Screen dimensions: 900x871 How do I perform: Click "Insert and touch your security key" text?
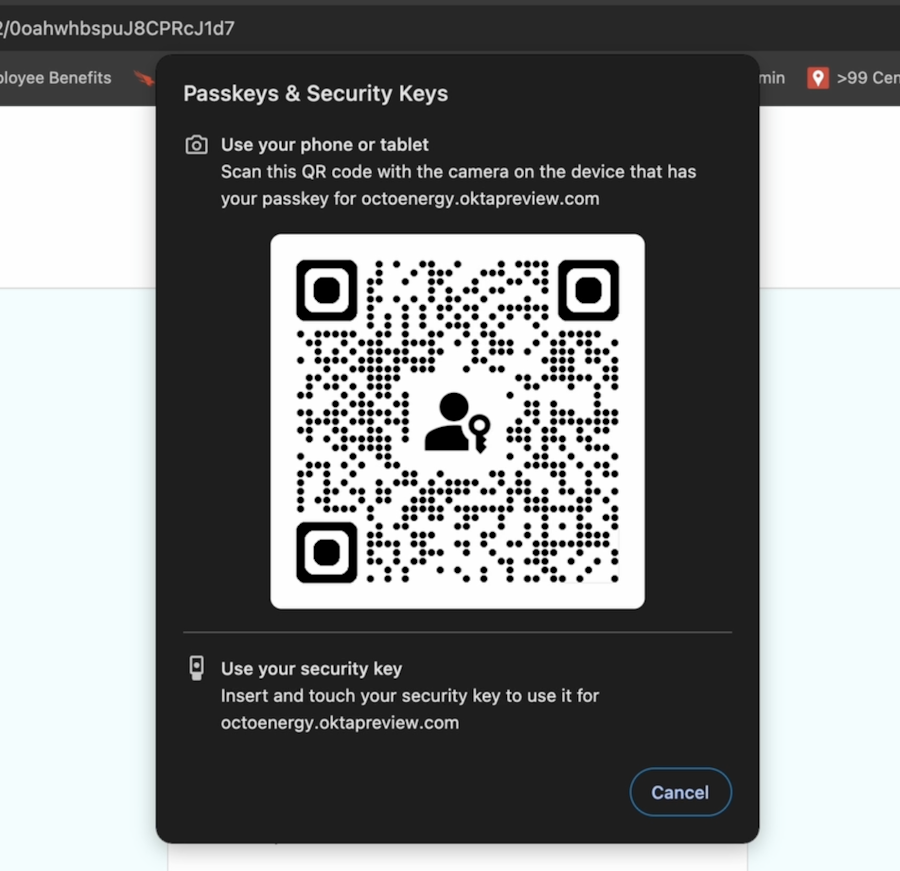pos(410,695)
